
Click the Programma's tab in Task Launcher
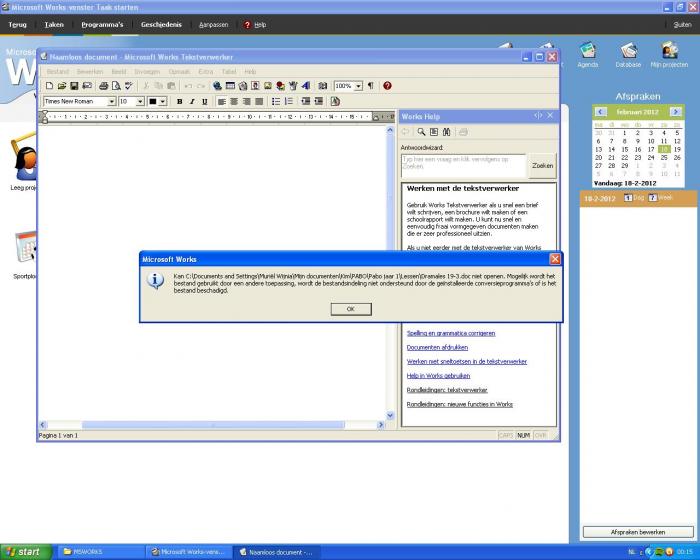tap(102, 25)
